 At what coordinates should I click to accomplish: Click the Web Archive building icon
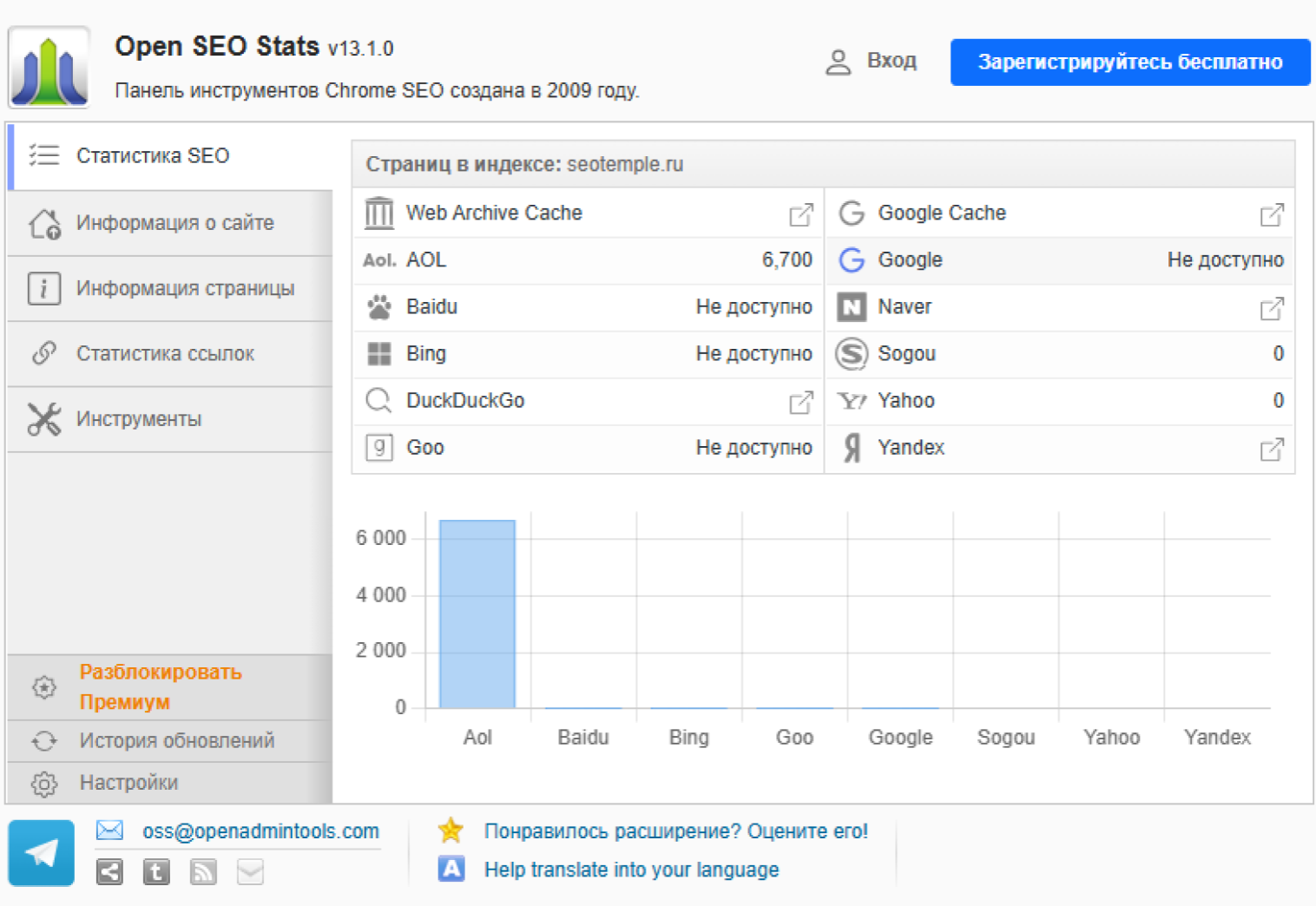(378, 213)
